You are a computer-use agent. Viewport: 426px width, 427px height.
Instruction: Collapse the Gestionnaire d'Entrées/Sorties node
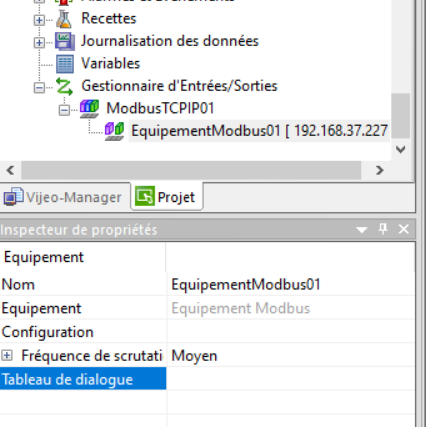point(39,88)
